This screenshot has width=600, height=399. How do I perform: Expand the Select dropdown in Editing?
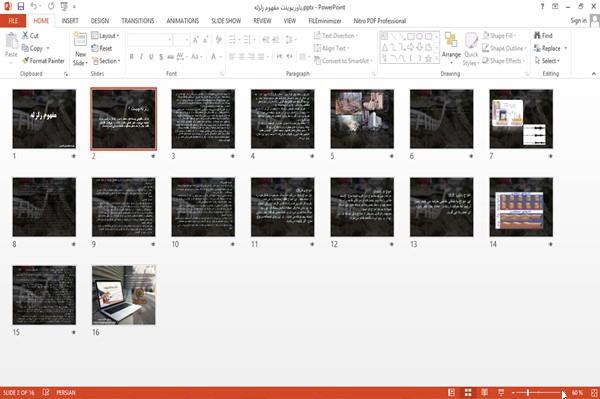(547, 61)
